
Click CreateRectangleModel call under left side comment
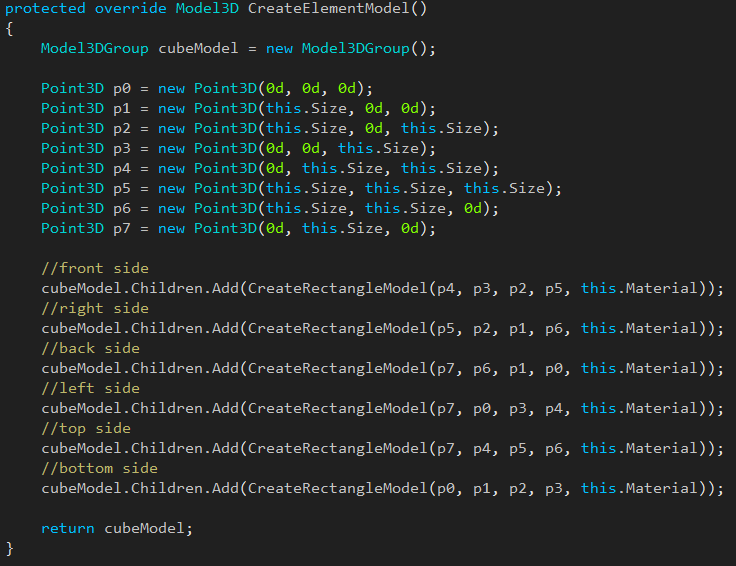[337, 408]
